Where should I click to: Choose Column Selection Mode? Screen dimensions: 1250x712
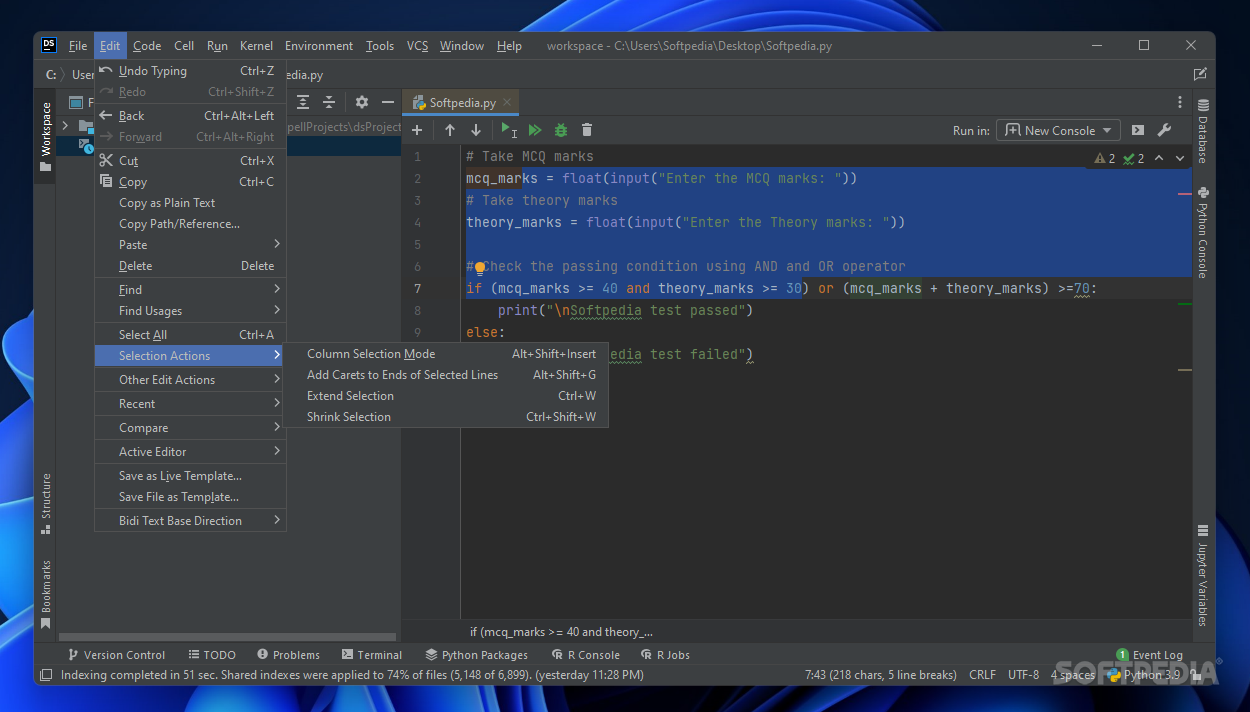click(446, 353)
